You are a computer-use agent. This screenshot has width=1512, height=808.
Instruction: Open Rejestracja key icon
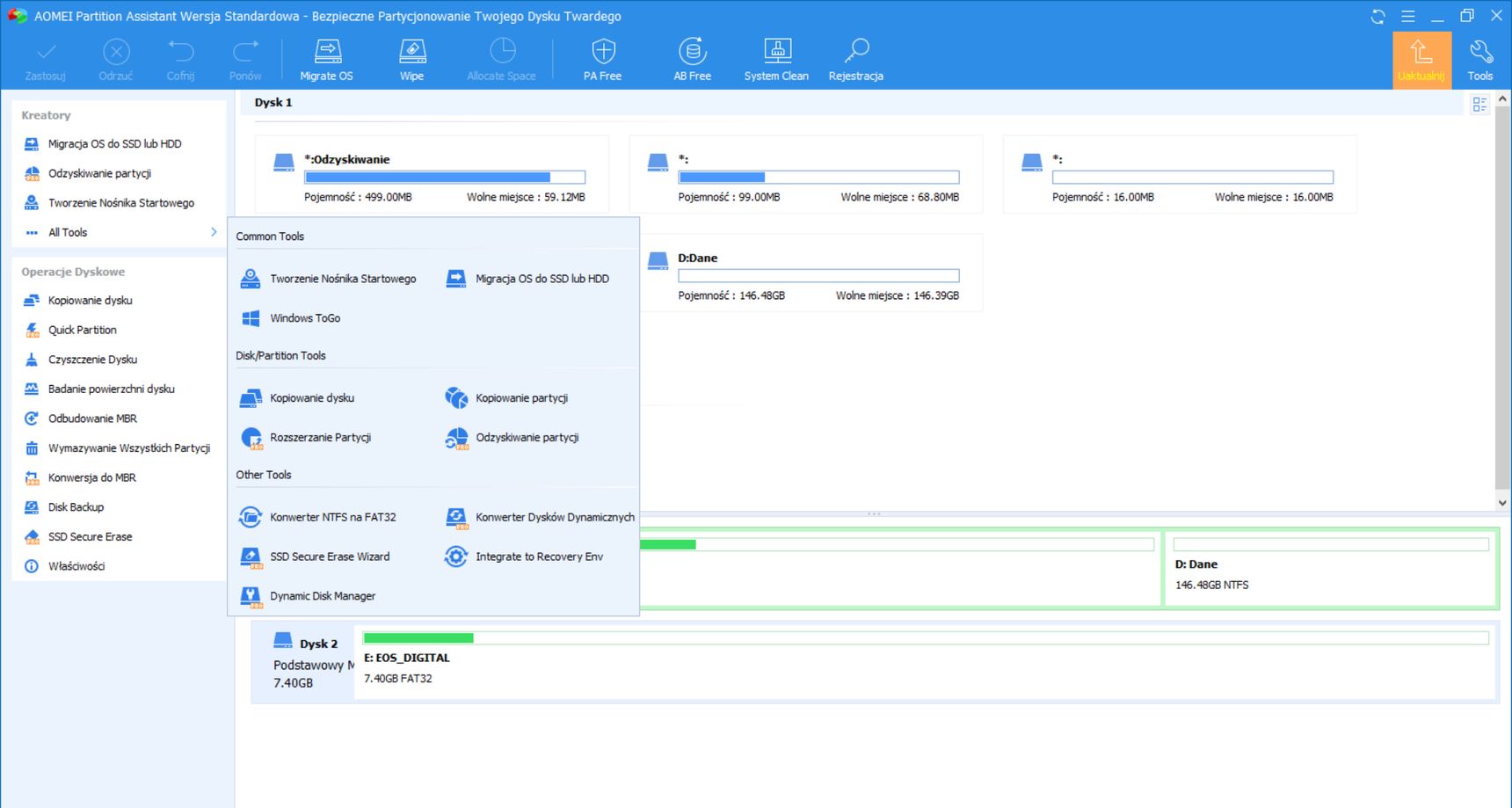click(856, 52)
